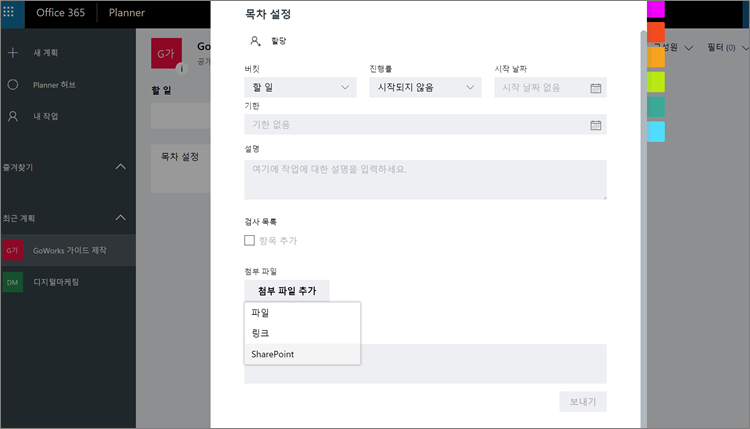Check the 항목 추가 checklist checkbox
This screenshot has height=429, width=750.
pyautogui.click(x=250, y=240)
